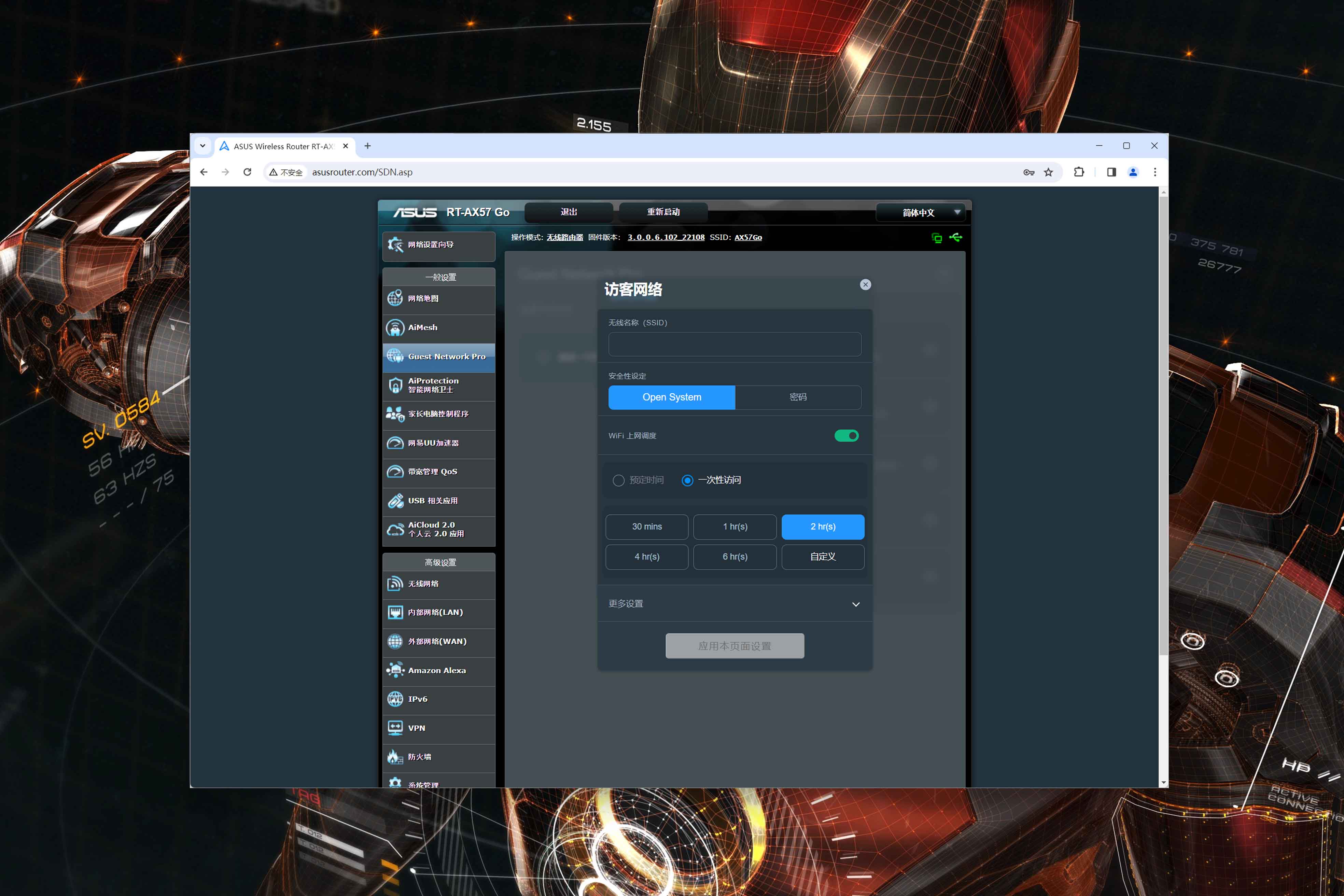Screen dimensions: 1344x896
Task: Click the not secure site info badge
Action: tap(286, 172)
